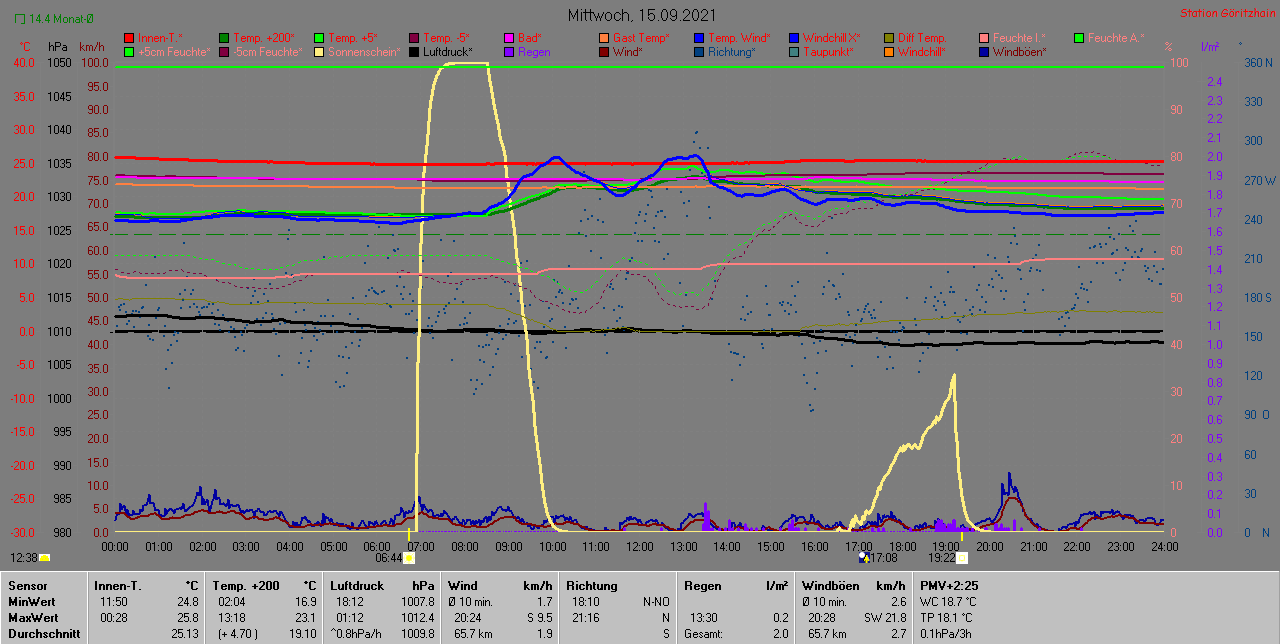Select the Temp. Wind legend label
Image resolution: width=1280 pixels, height=644 pixels.
click(739, 37)
